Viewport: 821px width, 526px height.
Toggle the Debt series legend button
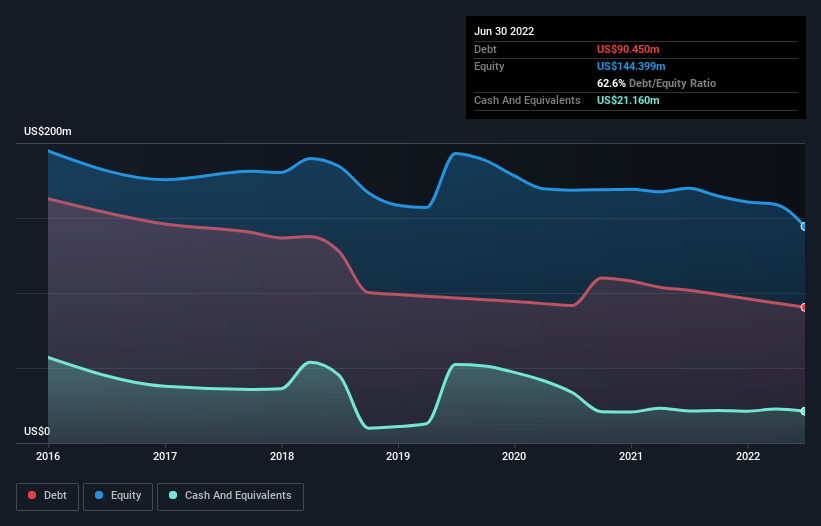pos(48,496)
